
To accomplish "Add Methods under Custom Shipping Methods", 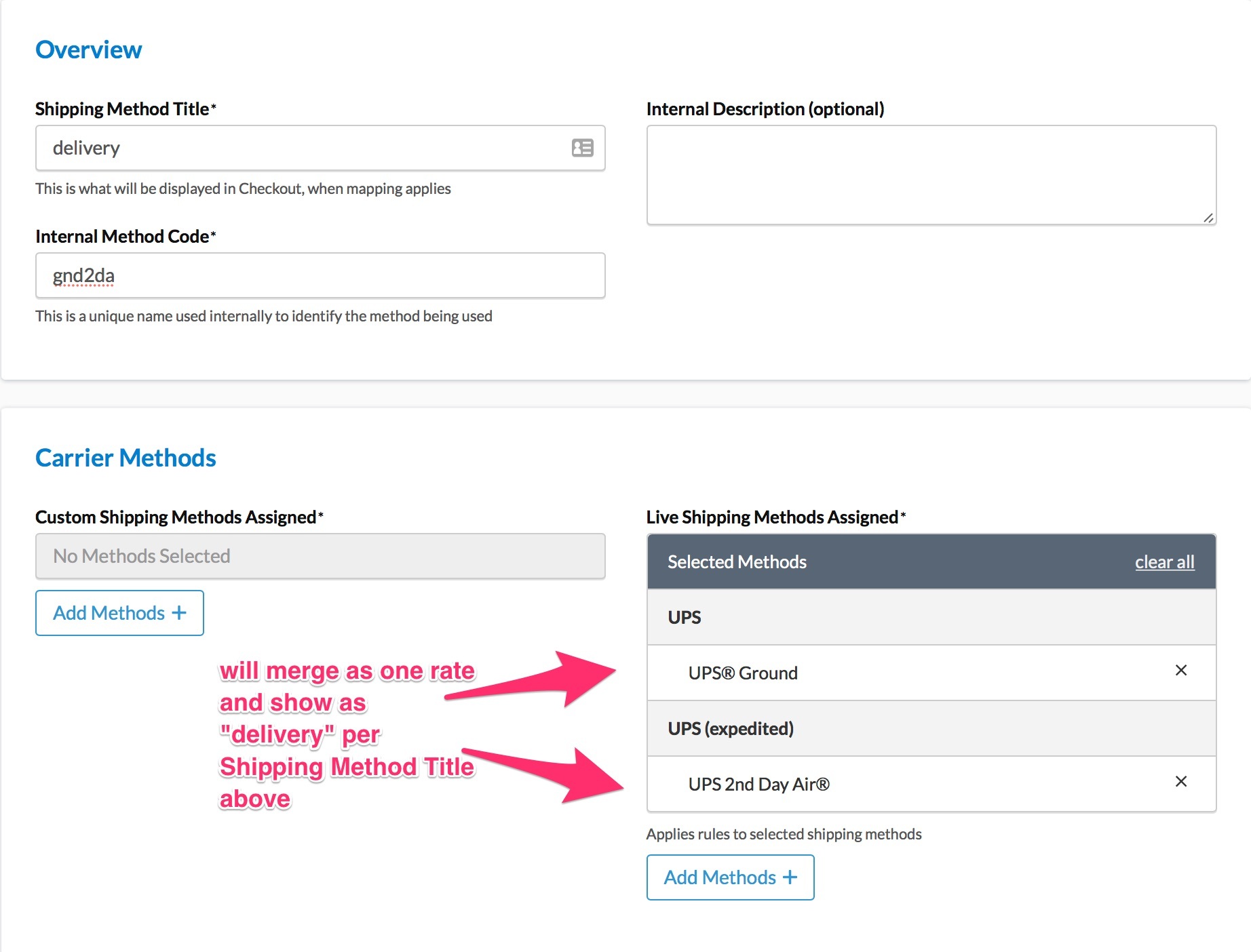I will (x=119, y=613).
